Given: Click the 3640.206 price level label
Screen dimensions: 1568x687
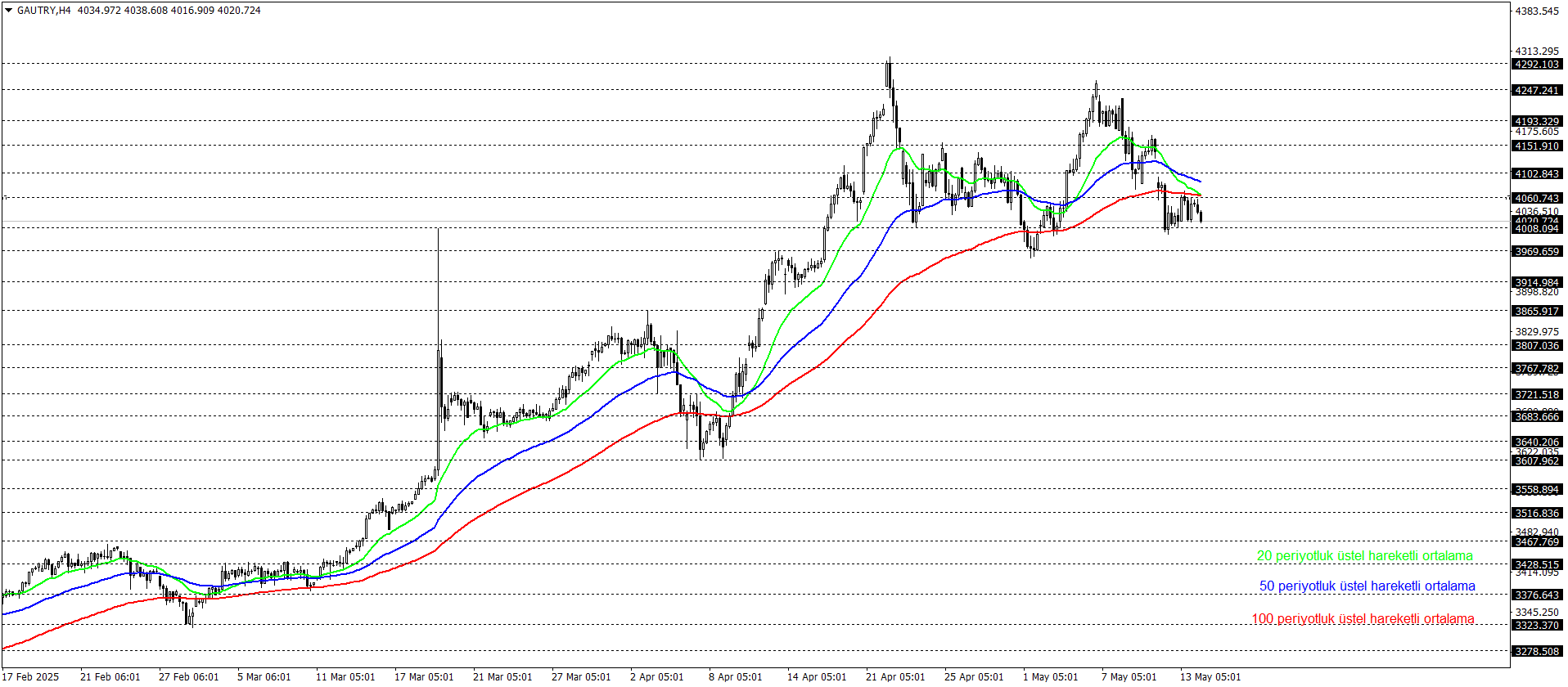Looking at the screenshot, I should (x=1537, y=442).
